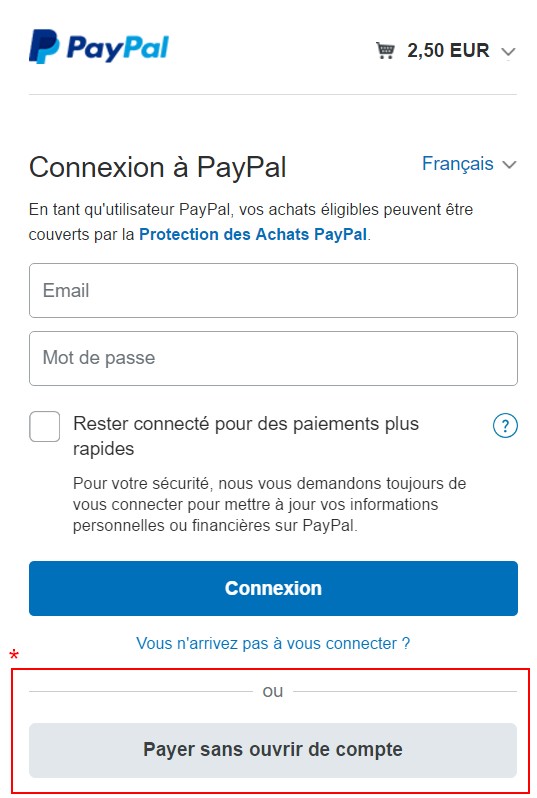Click the PayPal wordmark text
Screen dimensions: 537x798
coord(118,48)
